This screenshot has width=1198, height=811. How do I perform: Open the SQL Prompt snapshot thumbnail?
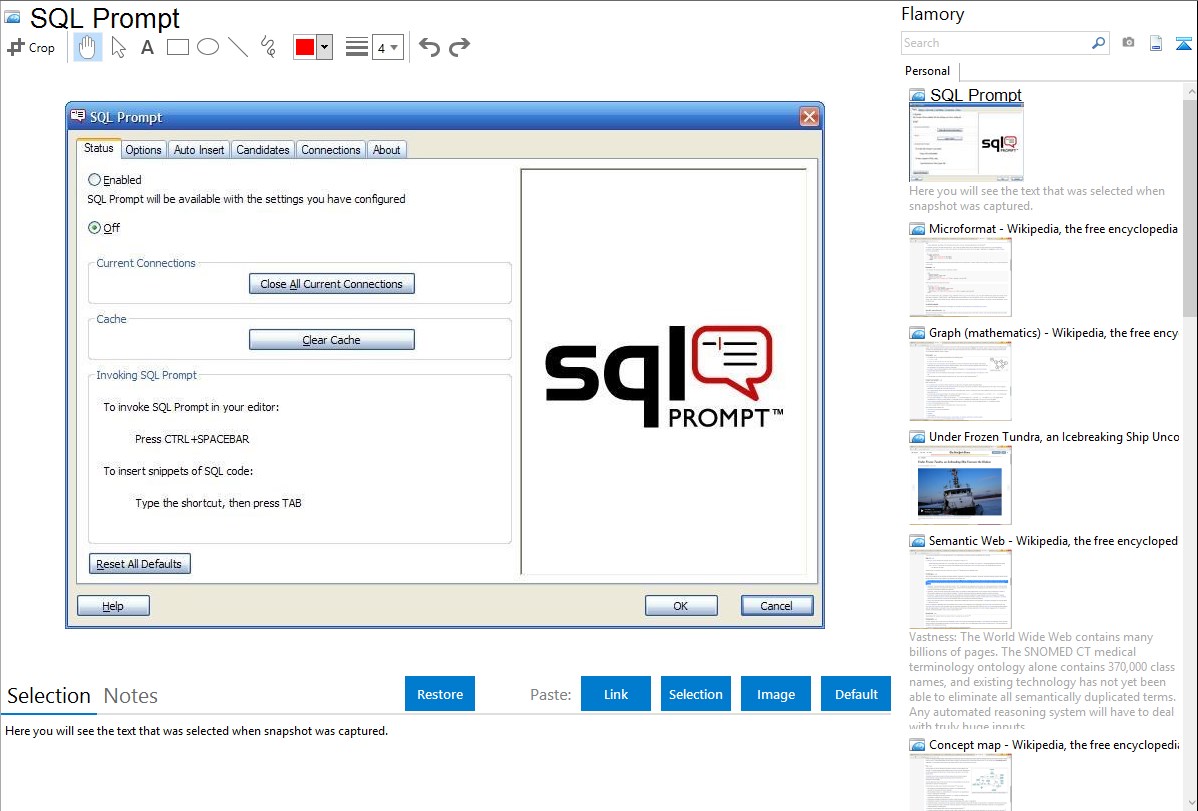tap(966, 143)
